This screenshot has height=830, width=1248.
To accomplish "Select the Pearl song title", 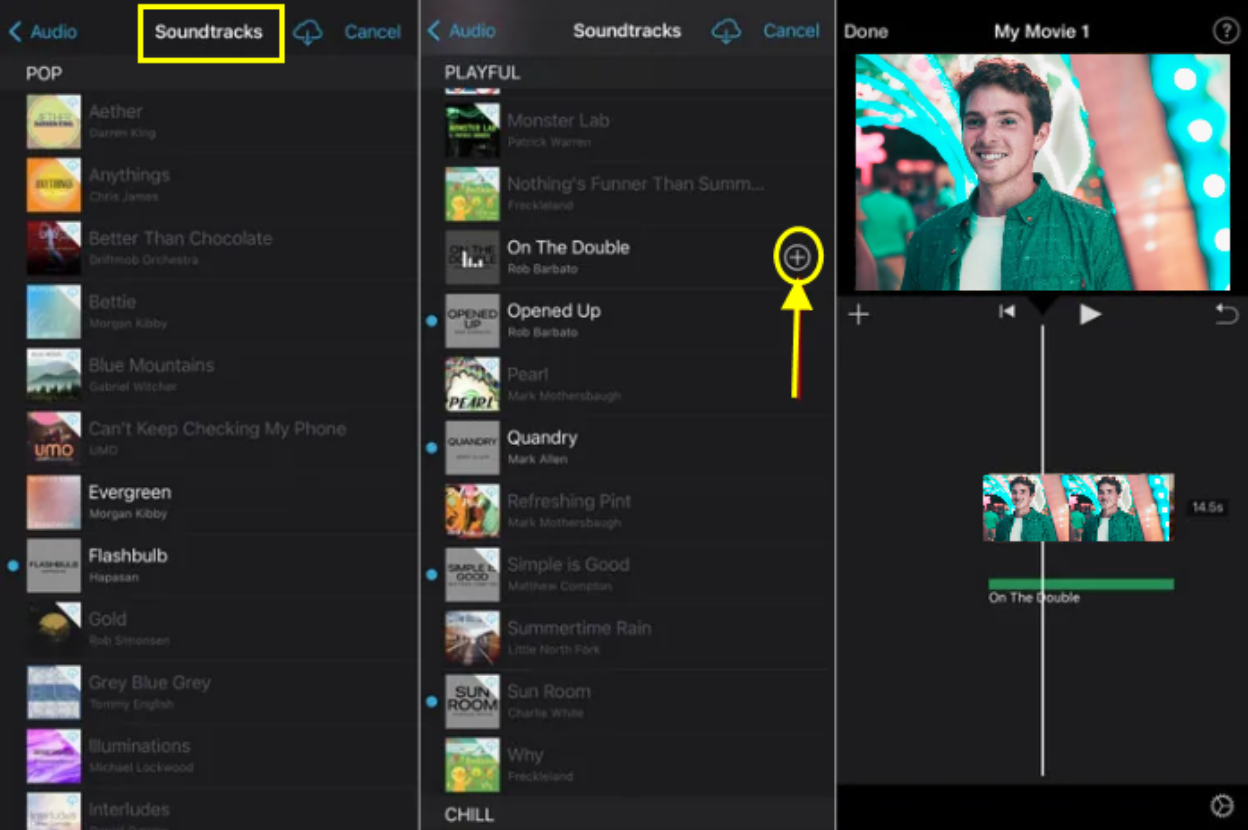I will (x=527, y=374).
